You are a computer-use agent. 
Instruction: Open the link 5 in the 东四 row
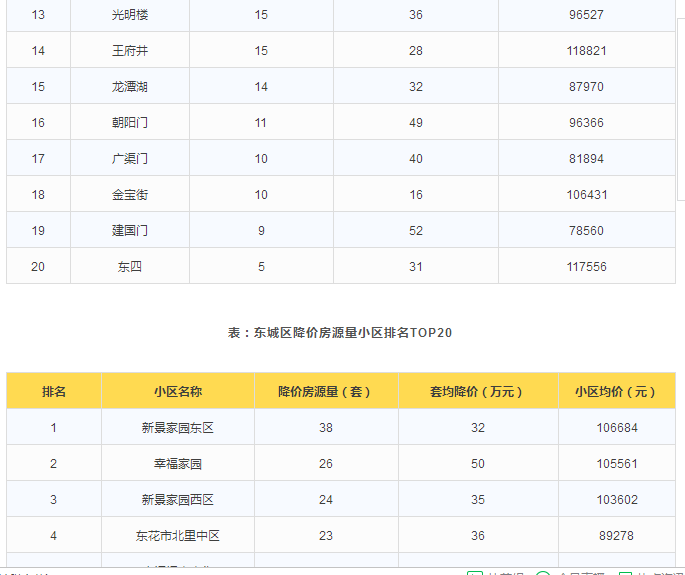point(261,267)
